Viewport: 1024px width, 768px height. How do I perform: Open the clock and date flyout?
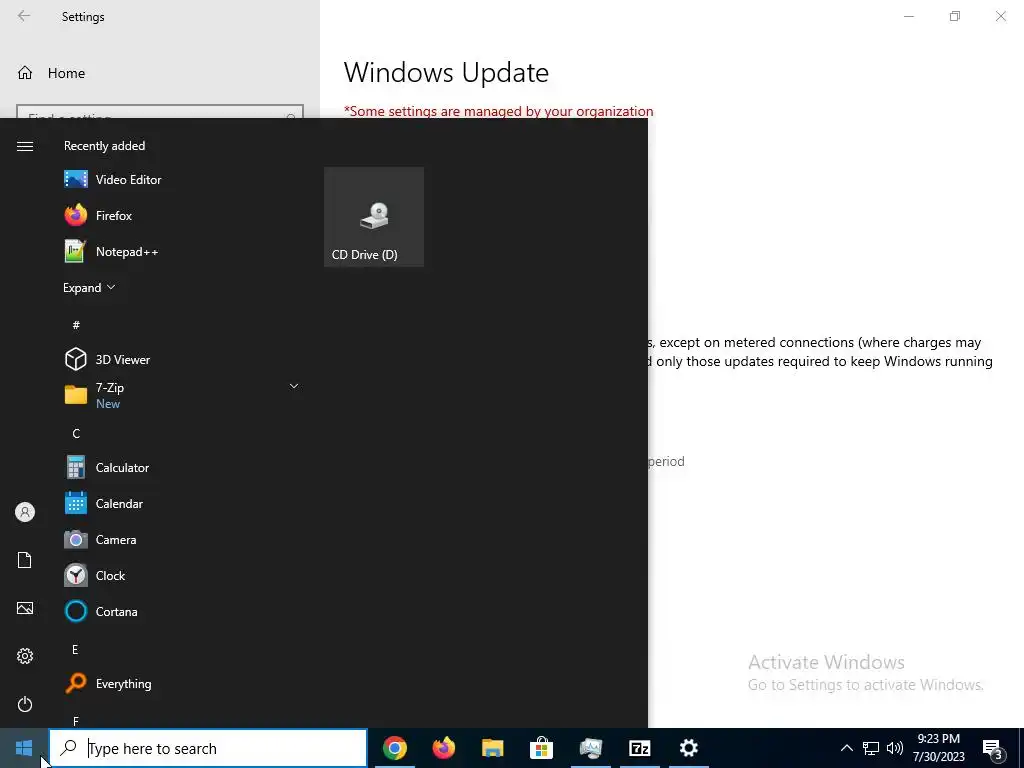(x=938, y=748)
